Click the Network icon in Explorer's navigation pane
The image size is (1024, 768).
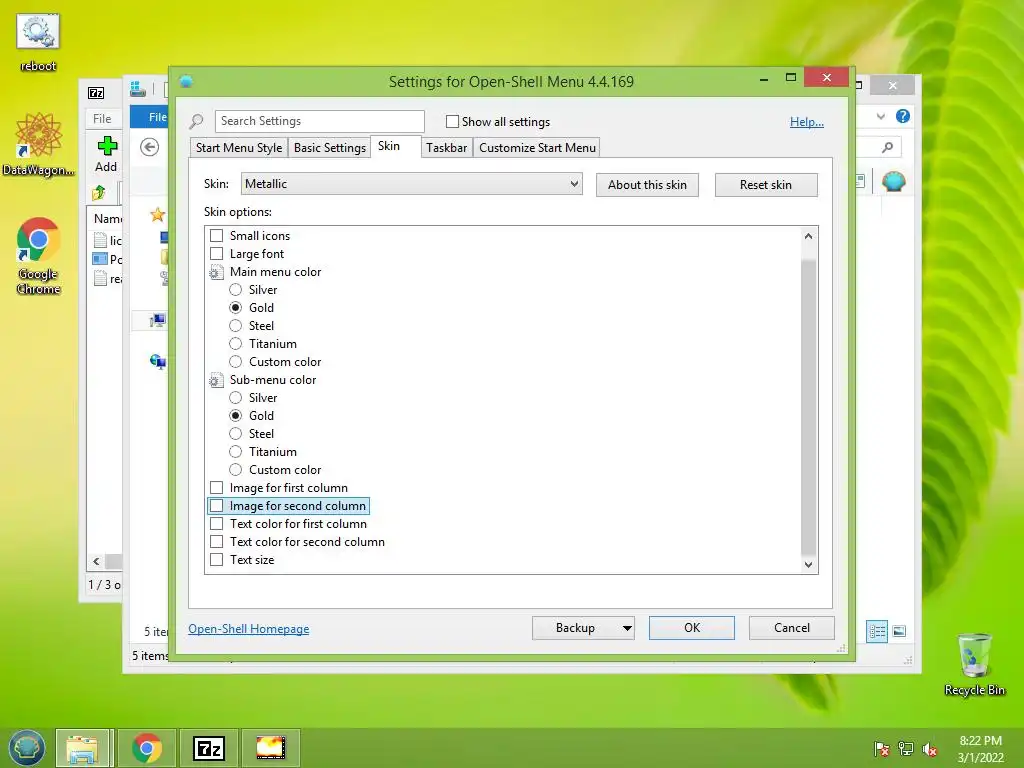click(158, 361)
